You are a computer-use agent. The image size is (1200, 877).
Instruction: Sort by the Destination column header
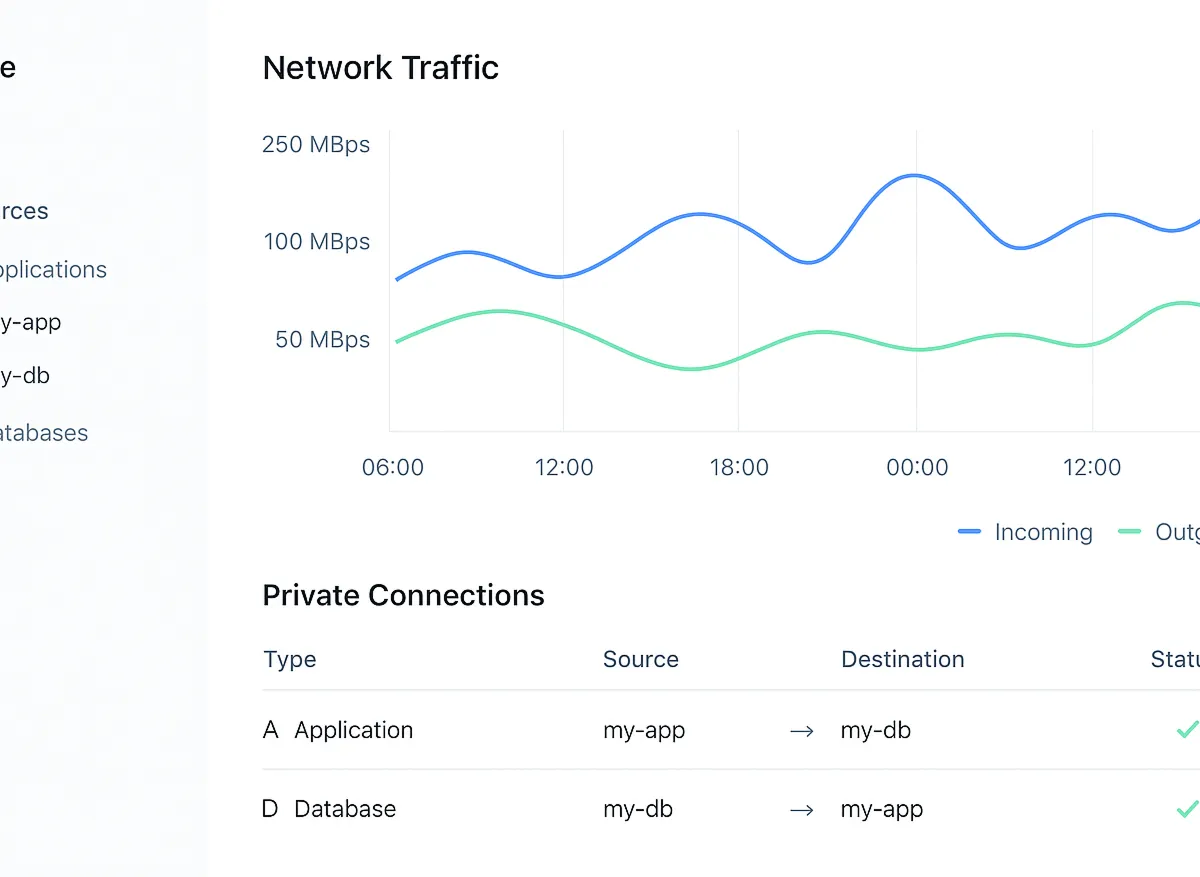pyautogui.click(x=902, y=659)
